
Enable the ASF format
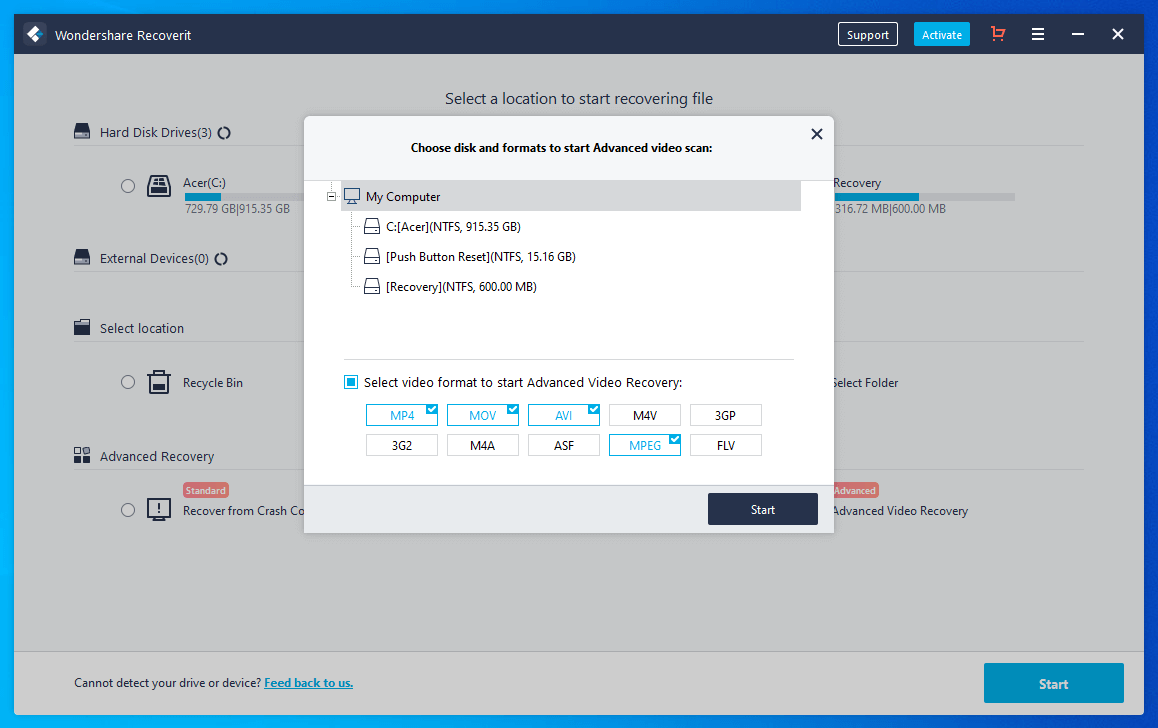563,445
